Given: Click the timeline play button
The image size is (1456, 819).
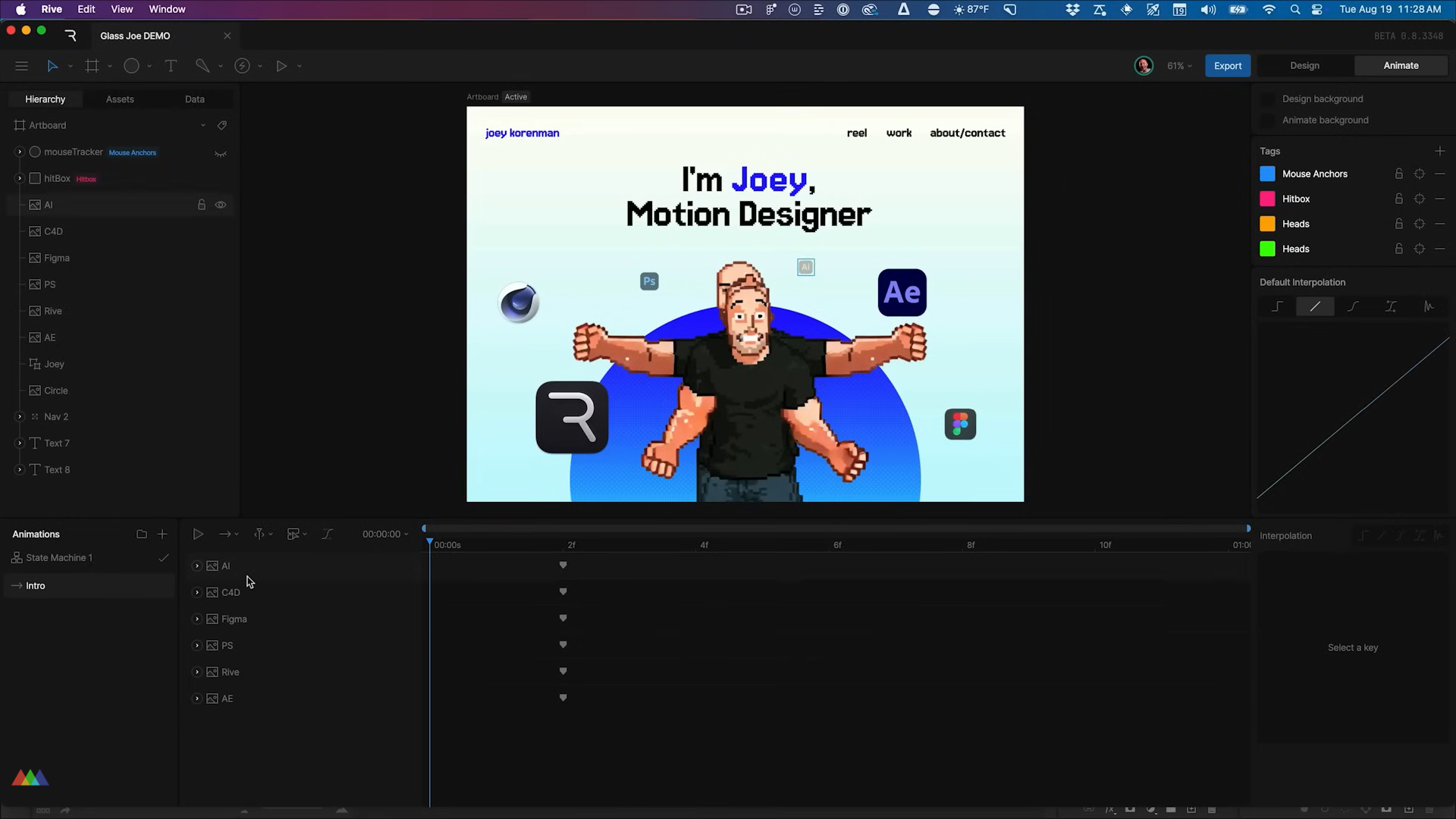Looking at the screenshot, I should [x=198, y=535].
